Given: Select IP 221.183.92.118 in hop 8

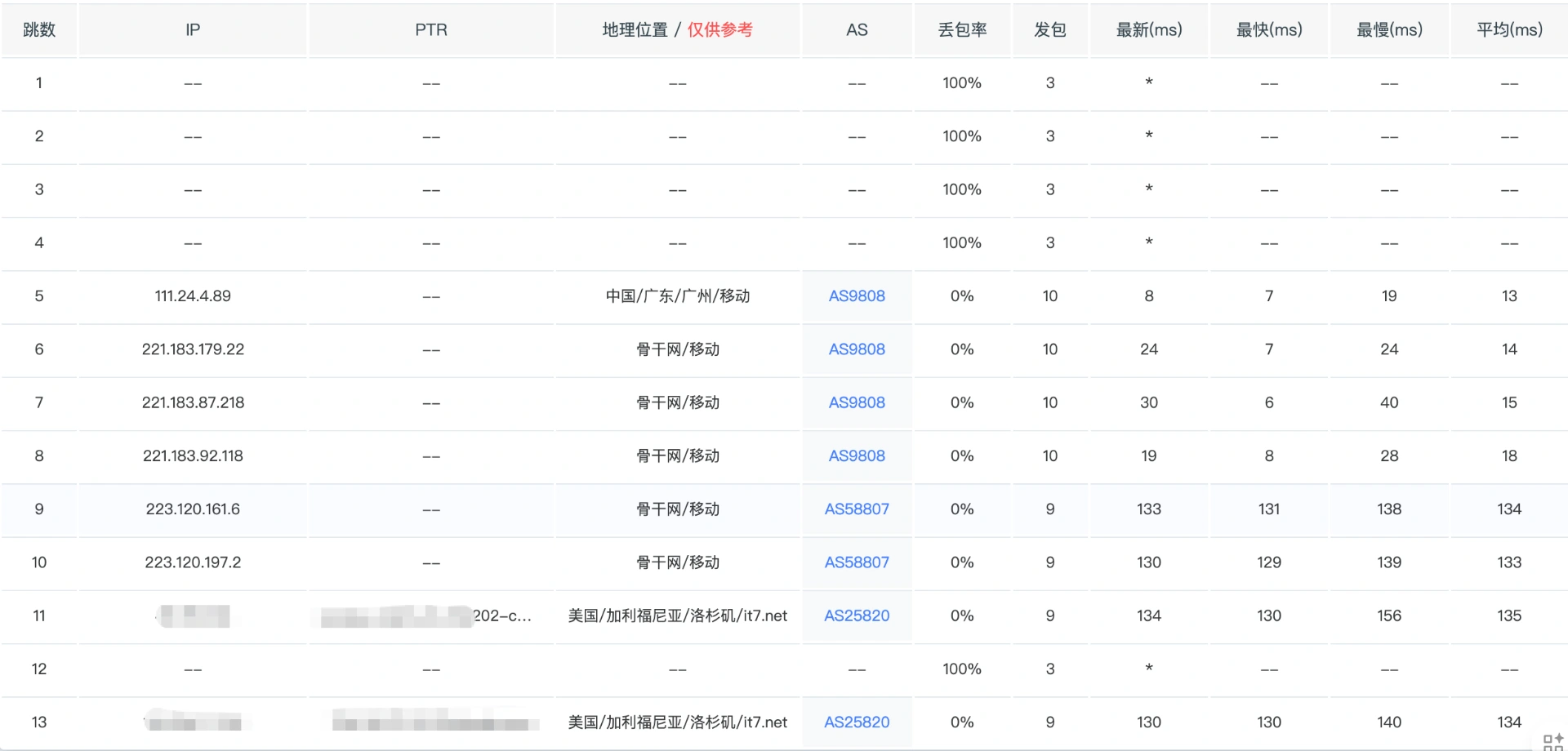Looking at the screenshot, I should coord(193,456).
